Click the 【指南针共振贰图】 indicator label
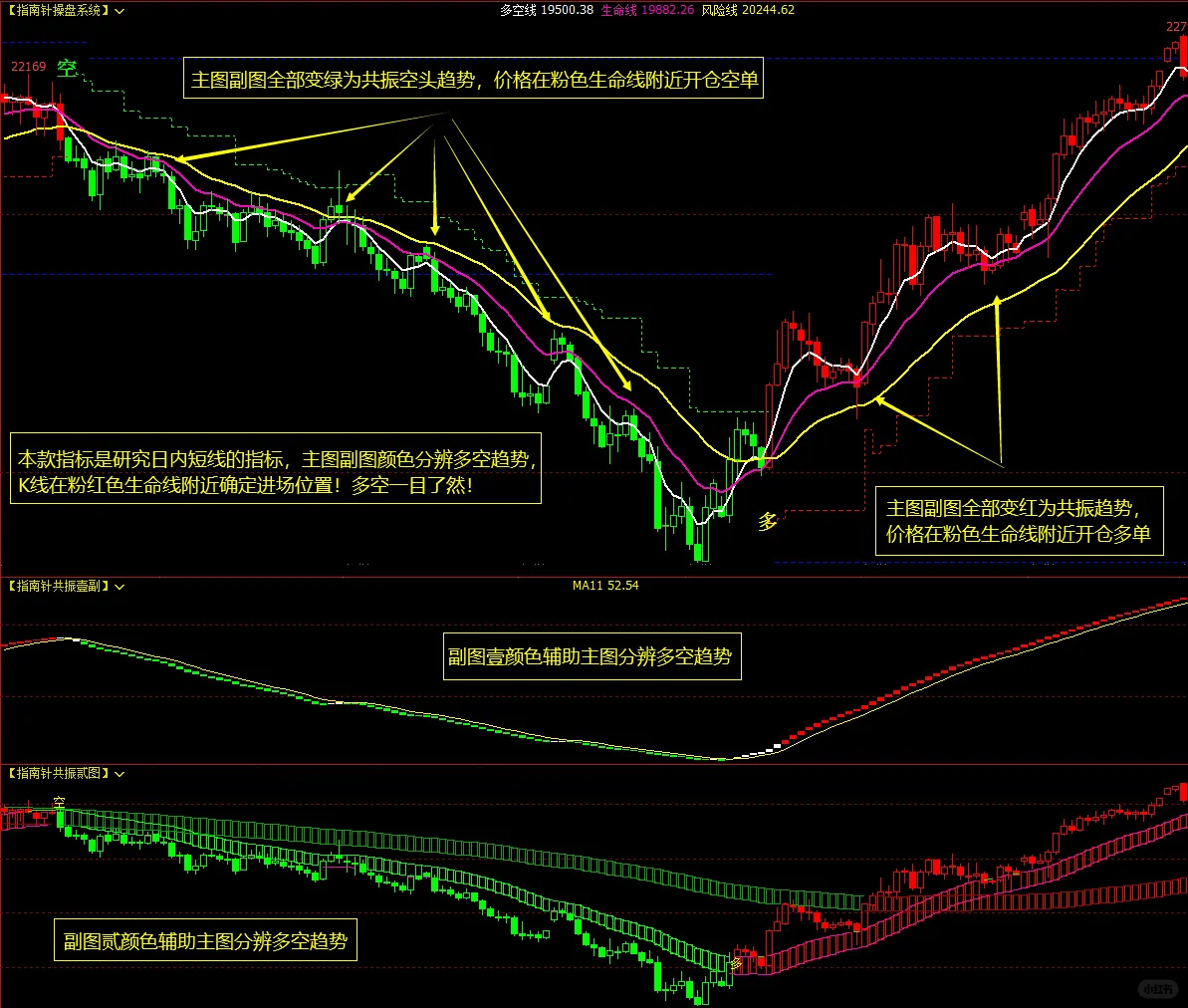Image resolution: width=1188 pixels, height=1008 pixels. click(x=59, y=773)
